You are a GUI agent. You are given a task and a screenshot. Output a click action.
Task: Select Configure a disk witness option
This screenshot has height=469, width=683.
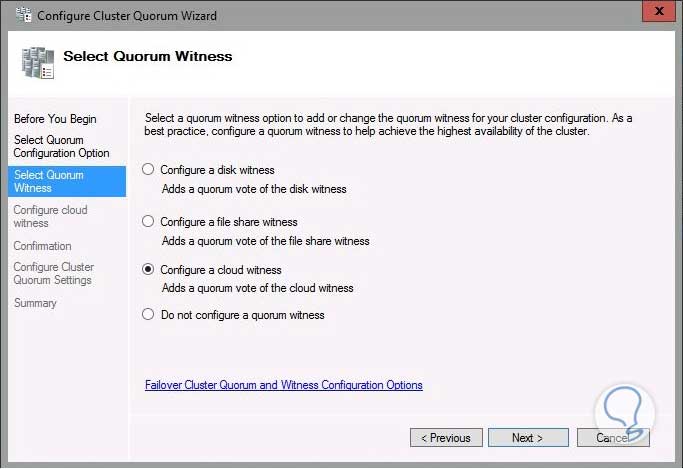click(x=149, y=170)
